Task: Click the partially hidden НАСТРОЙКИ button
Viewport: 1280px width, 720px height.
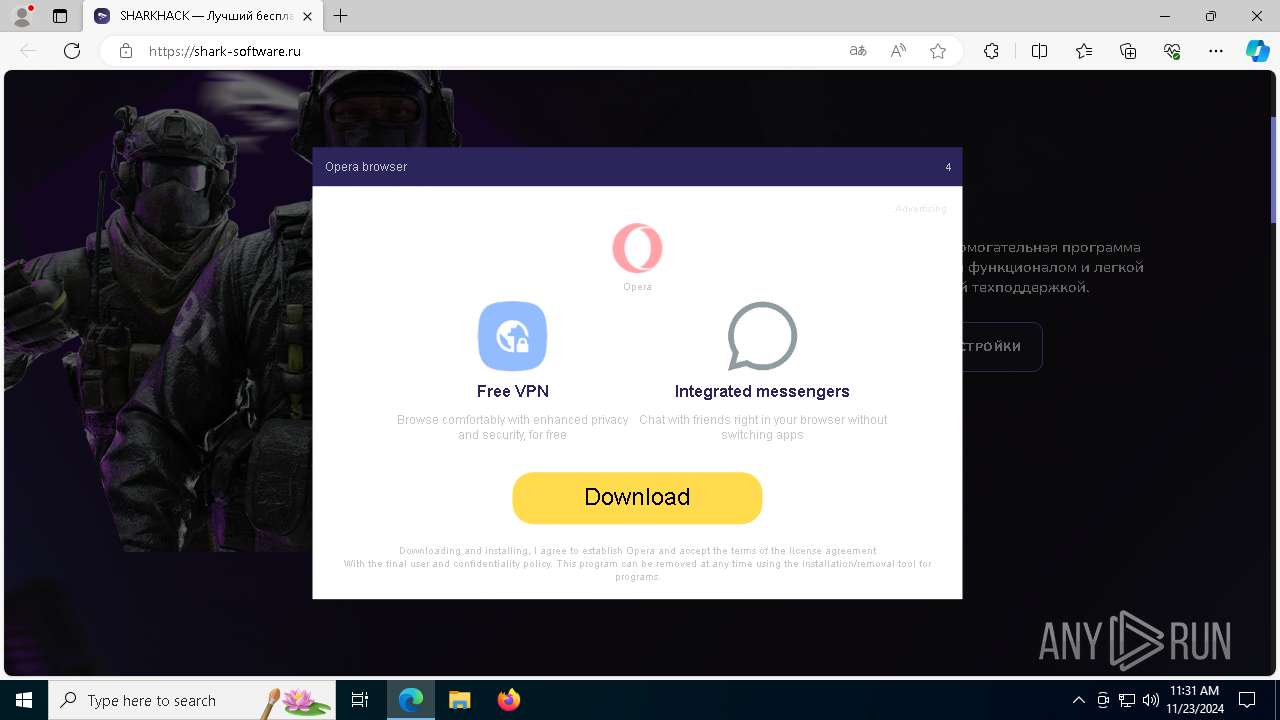Action: pos(1002,347)
